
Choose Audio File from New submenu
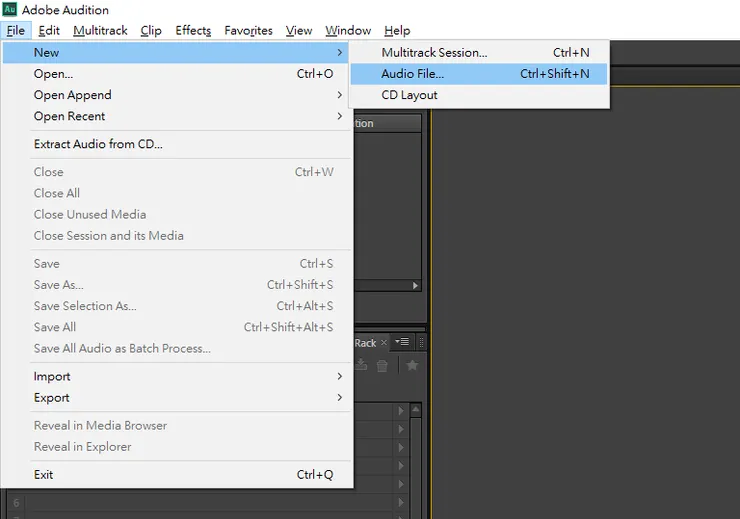pyautogui.click(x=479, y=74)
